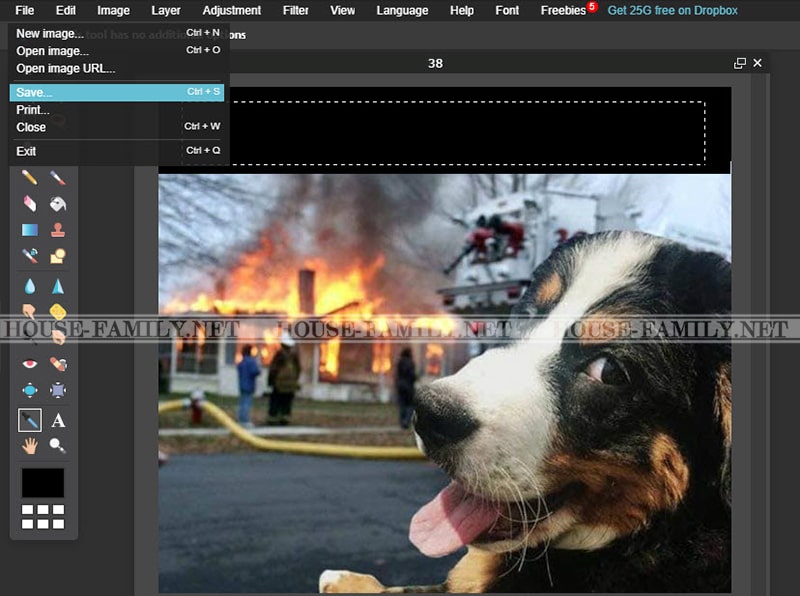Image resolution: width=800 pixels, height=596 pixels.
Task: Select the Sharpen triangle tool
Action: (58, 286)
